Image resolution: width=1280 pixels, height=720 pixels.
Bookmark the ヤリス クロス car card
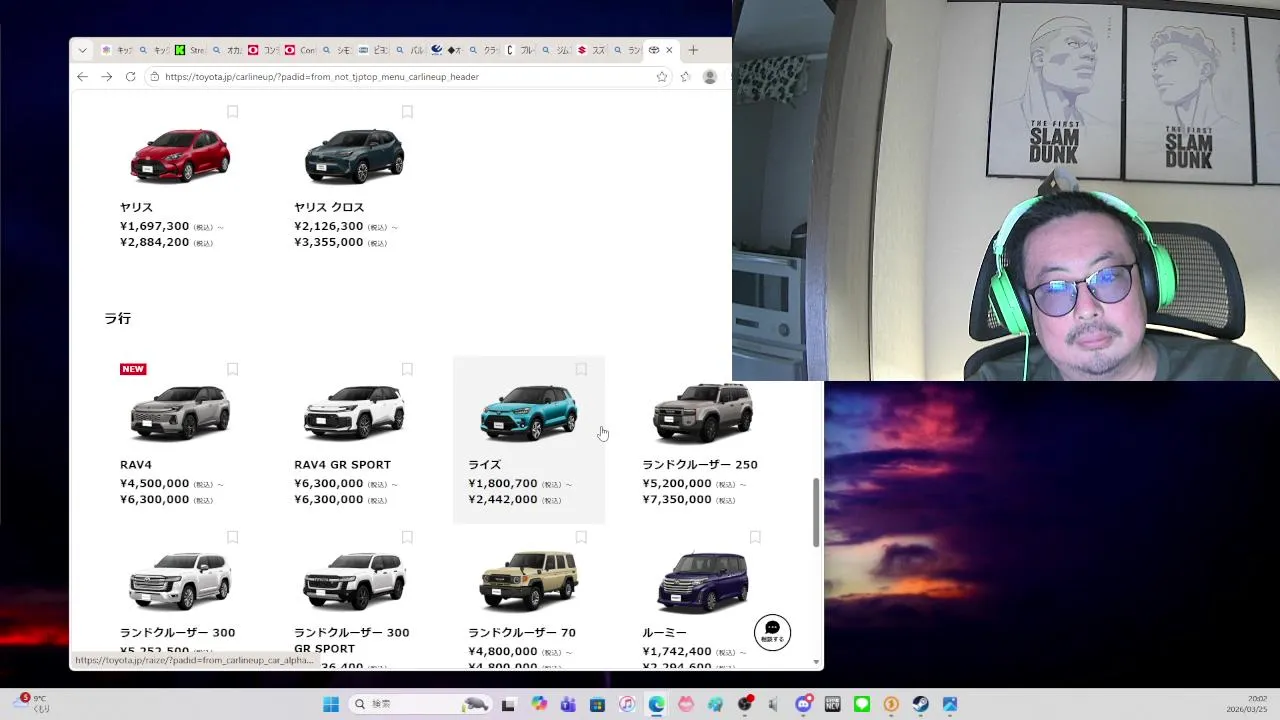(407, 112)
